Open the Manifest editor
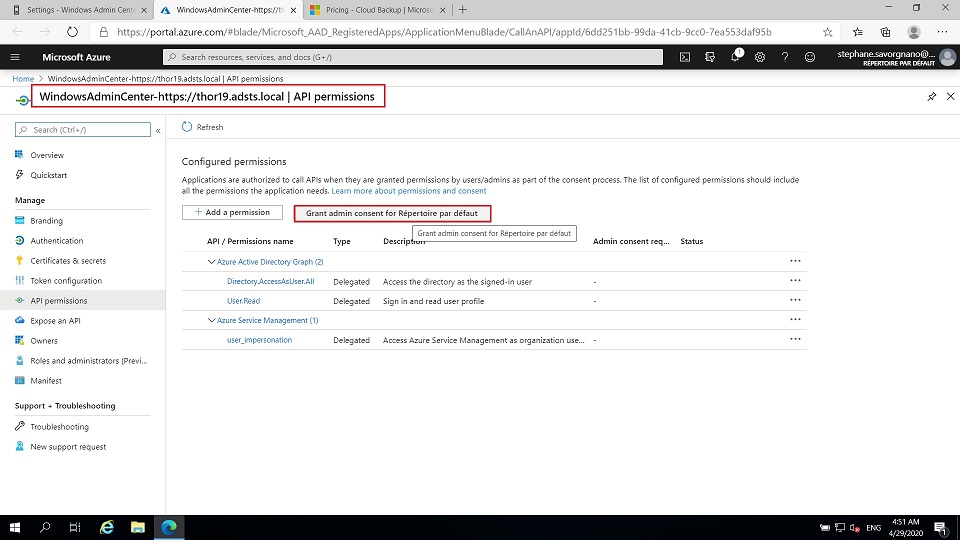Screen dimensions: 960x540 (46, 381)
